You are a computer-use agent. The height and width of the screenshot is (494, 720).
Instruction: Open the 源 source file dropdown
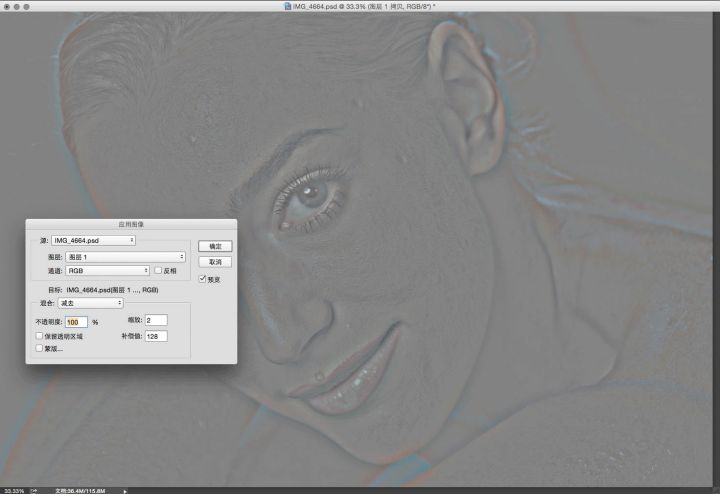(93, 240)
